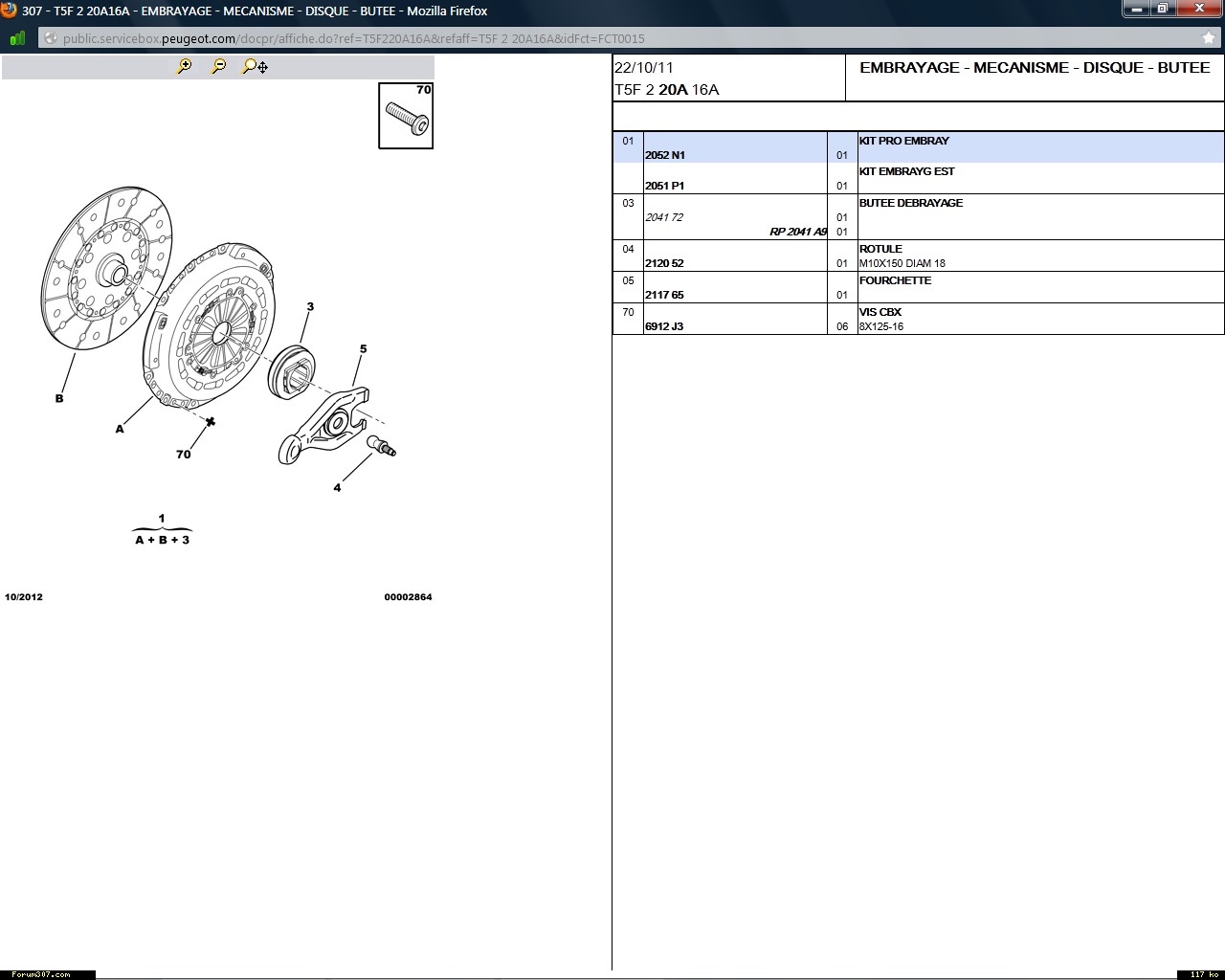Select part number 2052 N1
Screen dimensions: 1225x980
coord(665,155)
